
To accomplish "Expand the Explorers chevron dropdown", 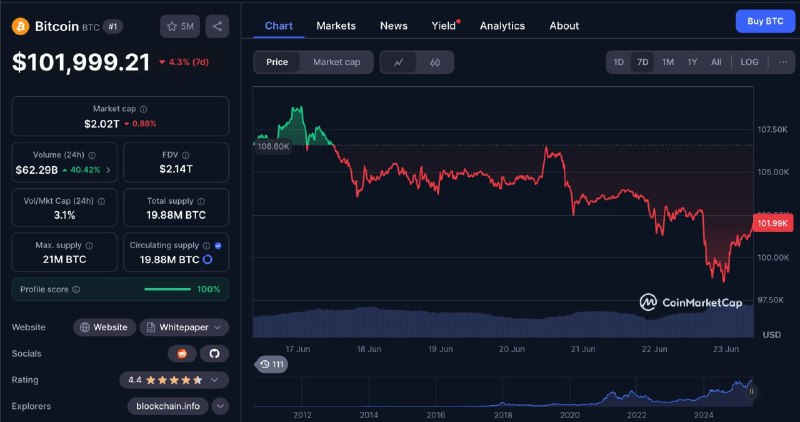I will (220, 406).
